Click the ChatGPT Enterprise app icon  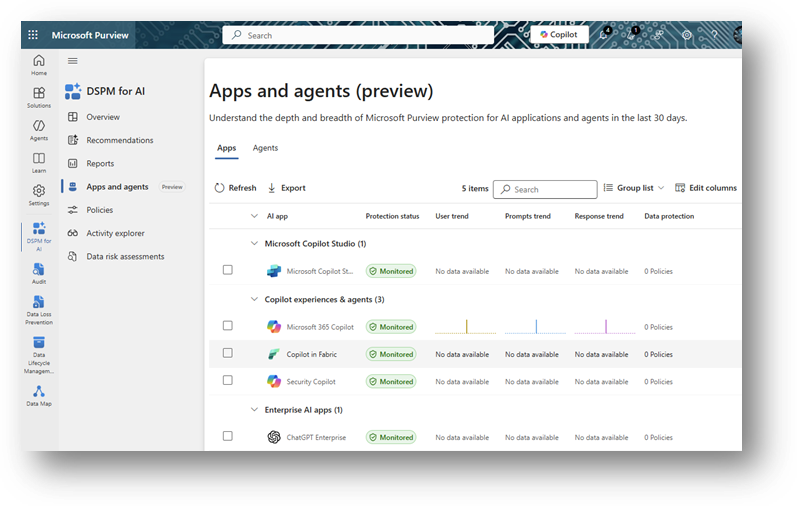pos(274,437)
